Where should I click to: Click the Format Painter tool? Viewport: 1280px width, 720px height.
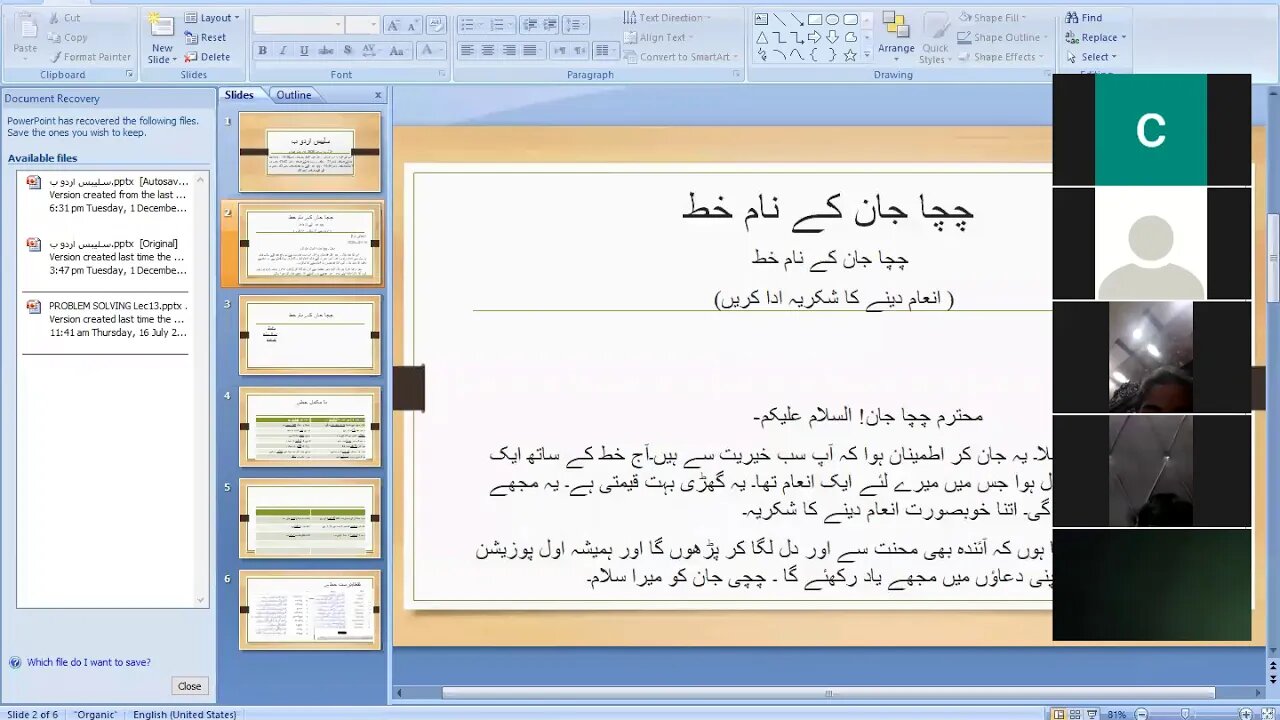coord(90,57)
